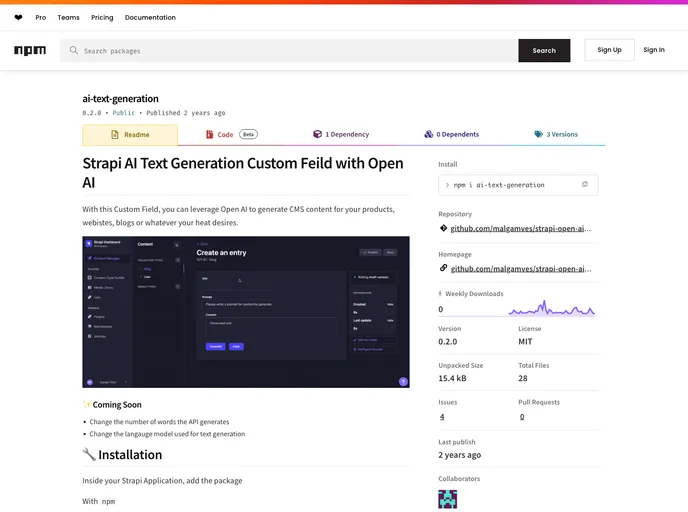The width and height of the screenshot is (688, 512).
Task: Click the 15.4 kB unpacked size value
Action: coord(452,378)
